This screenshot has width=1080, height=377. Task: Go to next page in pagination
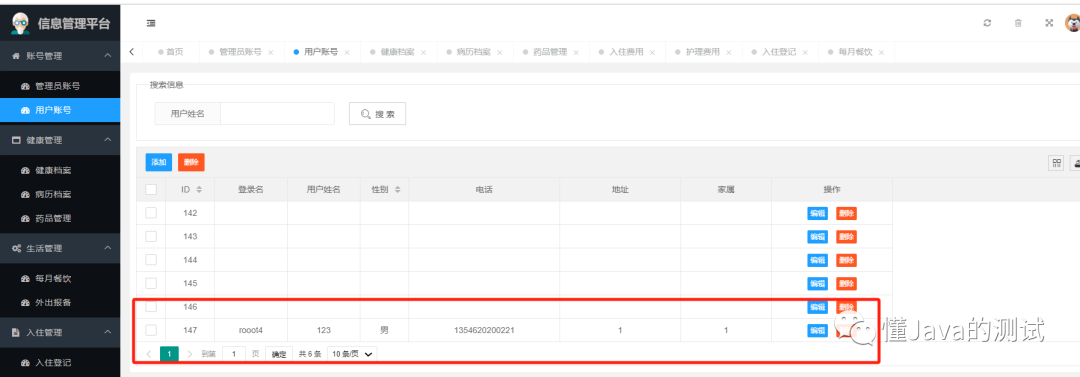tap(189, 354)
